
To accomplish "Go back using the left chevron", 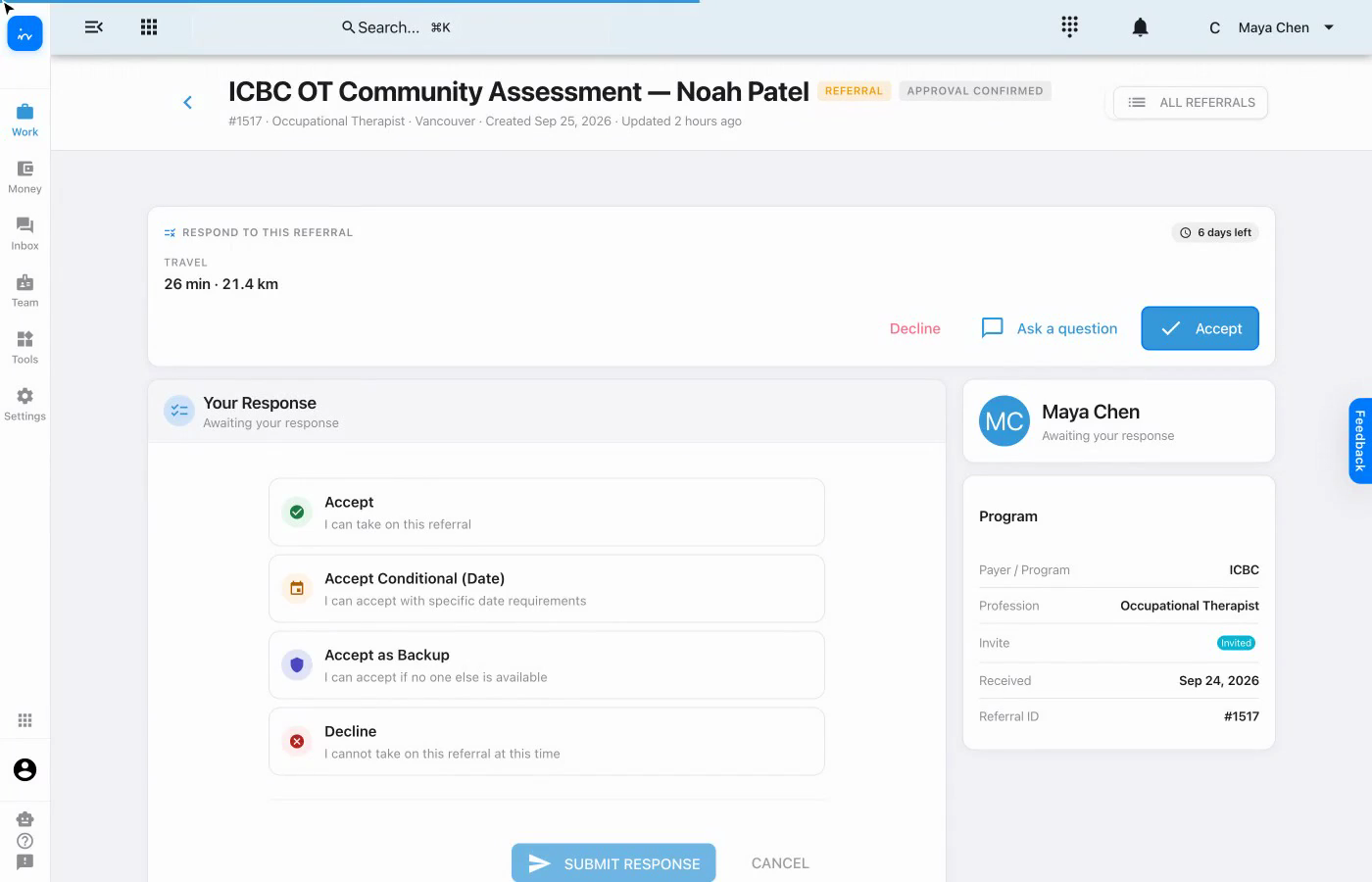I will tap(187, 102).
